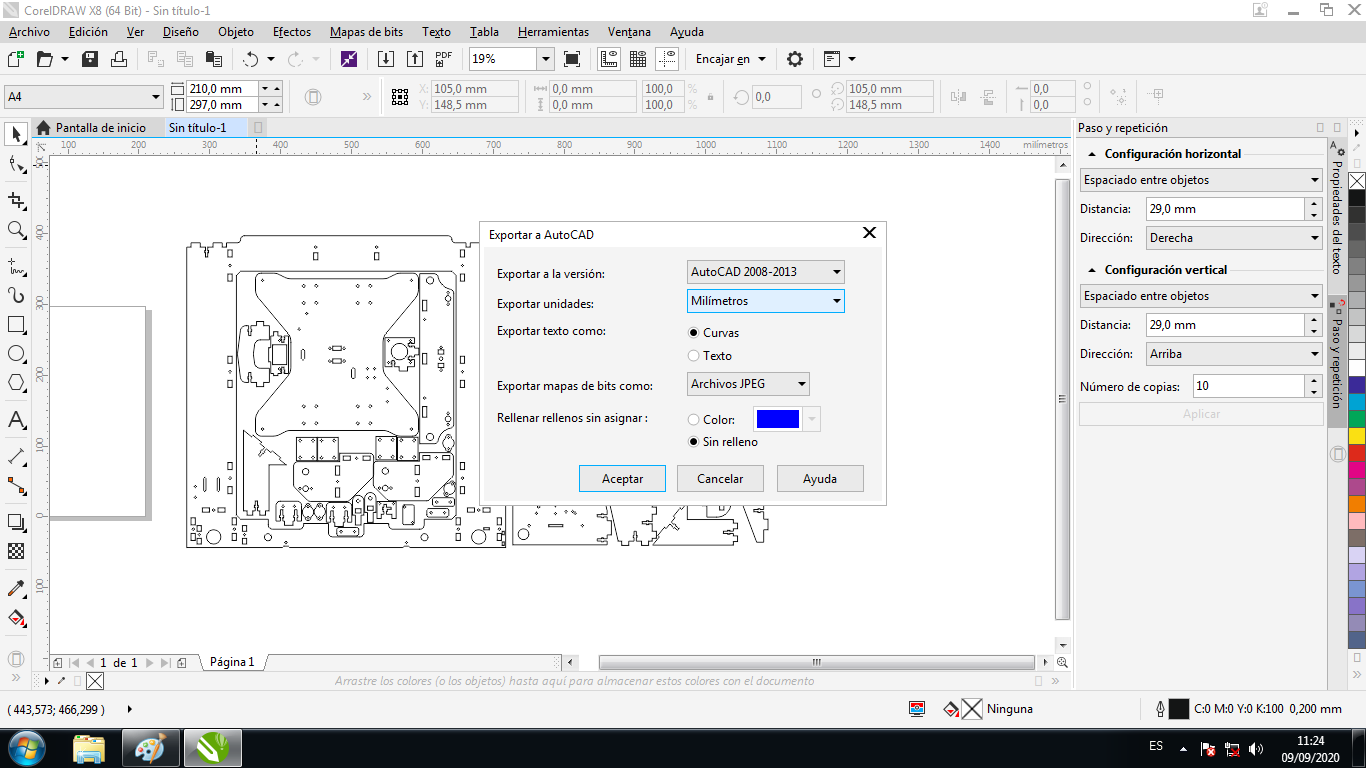
Task: Open the AutoCAD version dropdown
Action: (x=765, y=272)
